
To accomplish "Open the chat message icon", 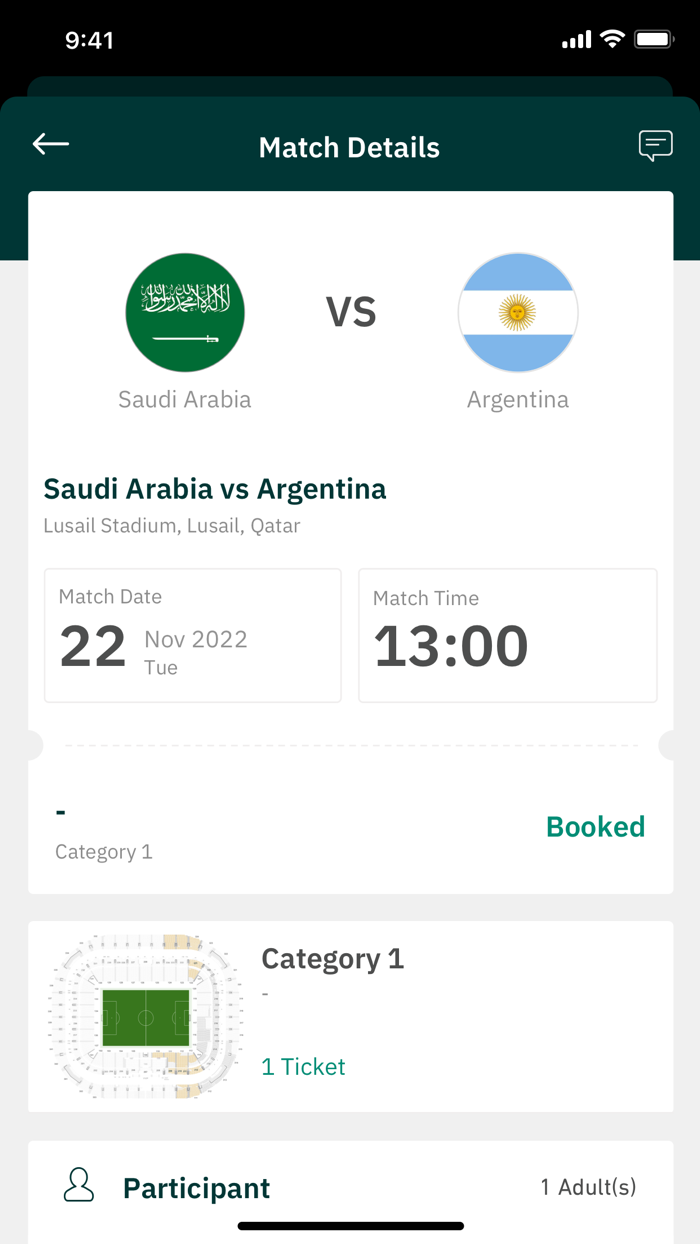I will click(655, 146).
